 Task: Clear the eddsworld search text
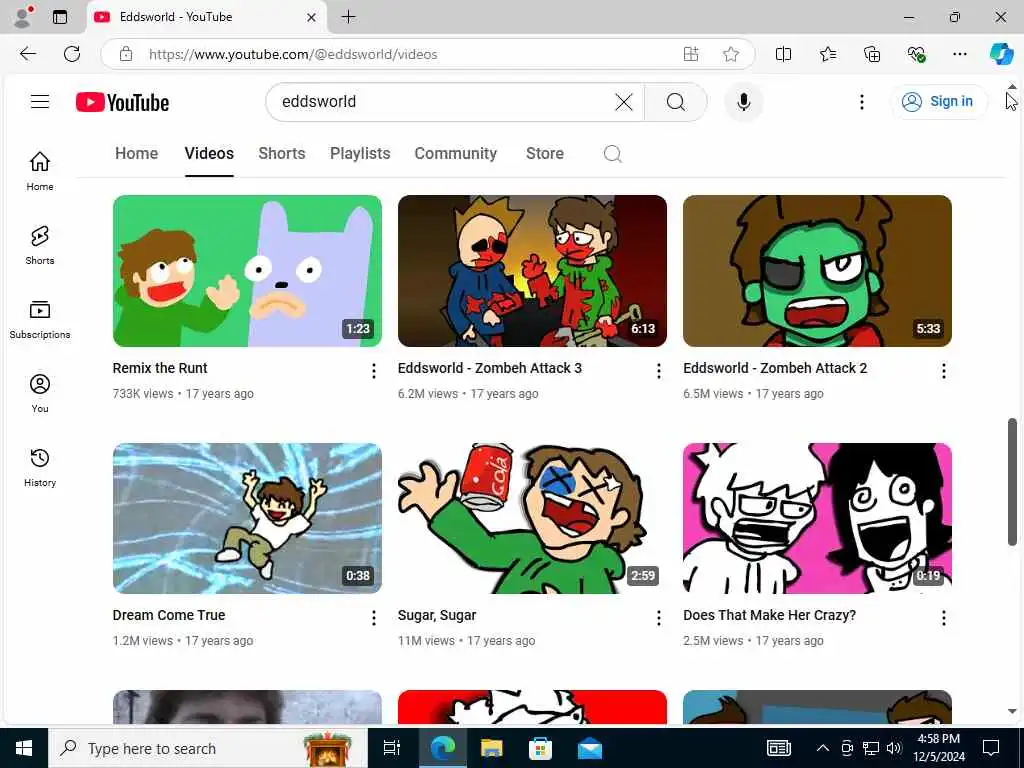pyautogui.click(x=624, y=102)
